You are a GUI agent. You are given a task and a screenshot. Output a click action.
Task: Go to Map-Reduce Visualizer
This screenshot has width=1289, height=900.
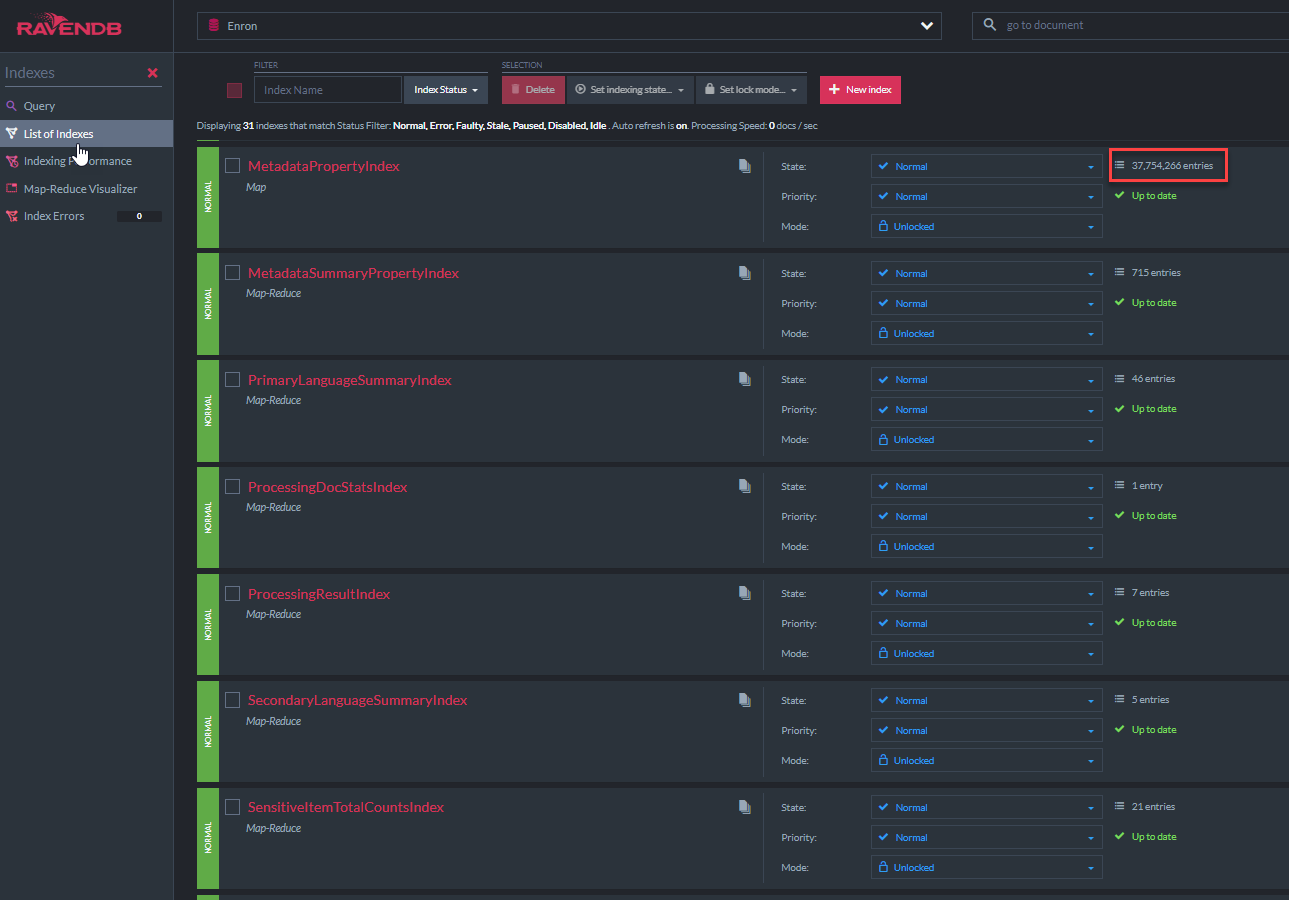(80, 189)
